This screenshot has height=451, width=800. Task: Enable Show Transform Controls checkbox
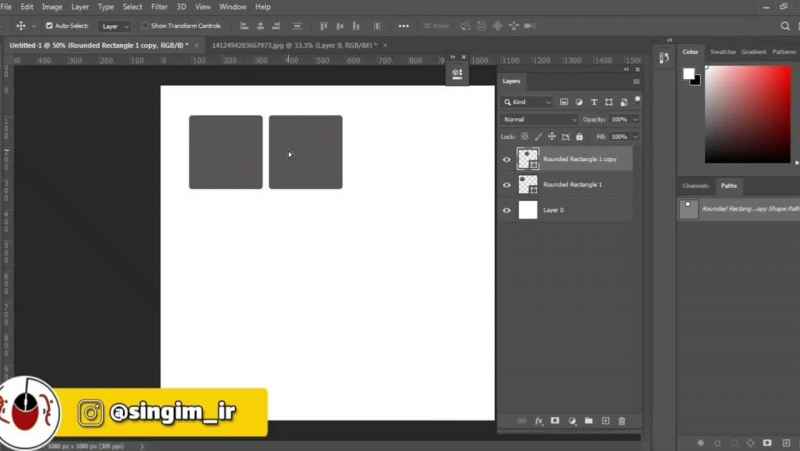click(x=145, y=26)
